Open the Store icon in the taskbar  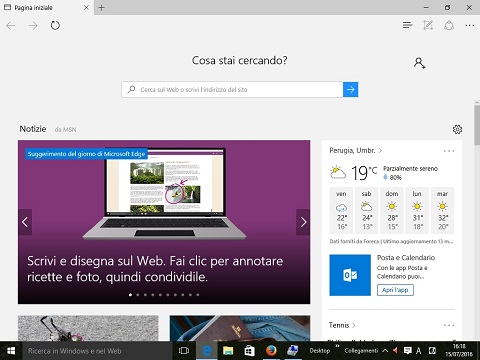pos(250,351)
